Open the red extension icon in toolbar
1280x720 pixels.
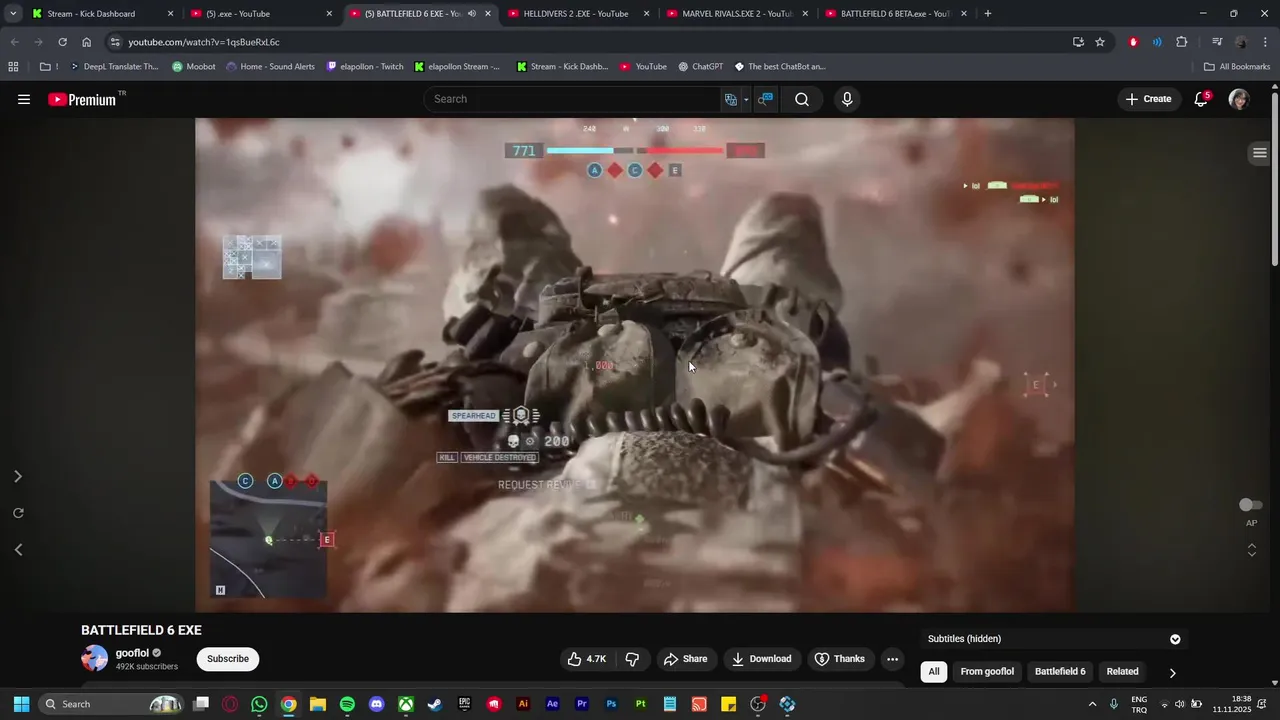[x=1133, y=42]
